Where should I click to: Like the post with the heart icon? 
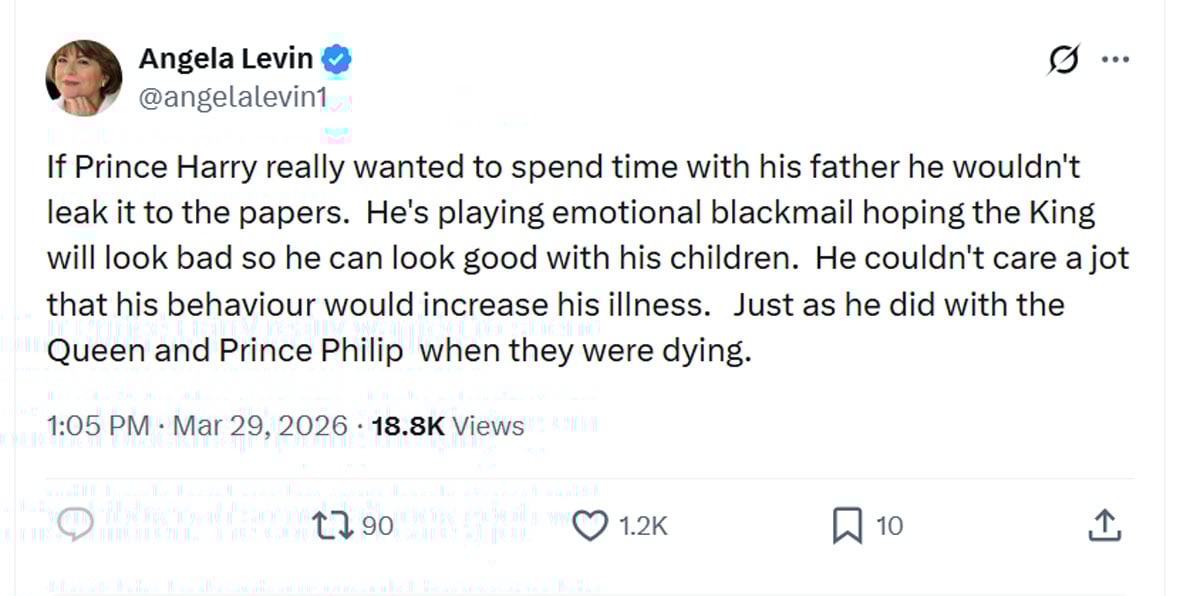pyautogui.click(x=591, y=525)
